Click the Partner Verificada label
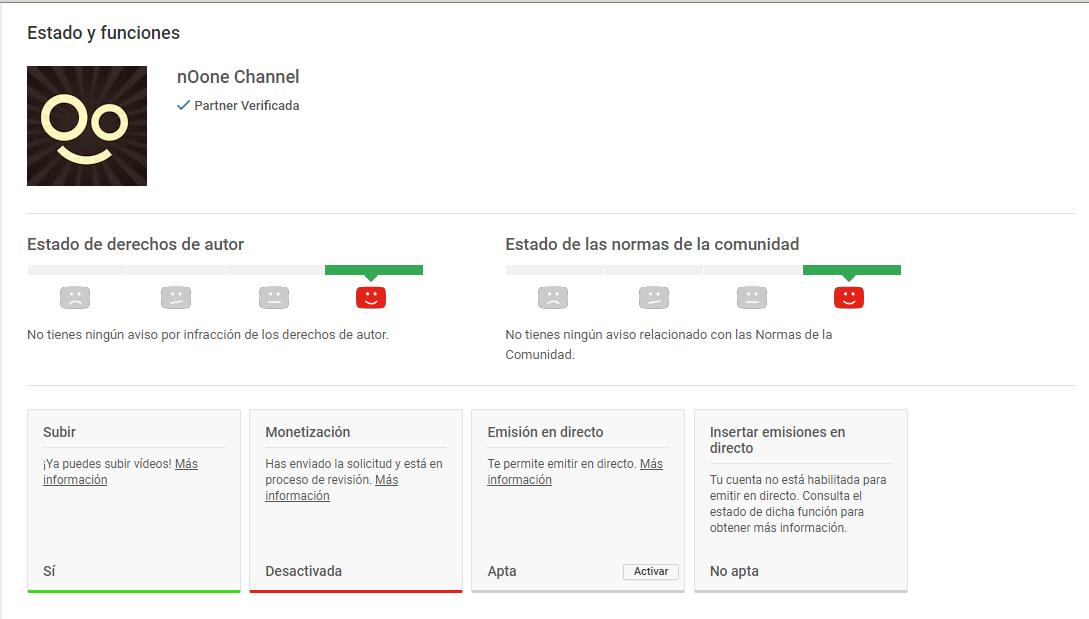 pyautogui.click(x=247, y=106)
